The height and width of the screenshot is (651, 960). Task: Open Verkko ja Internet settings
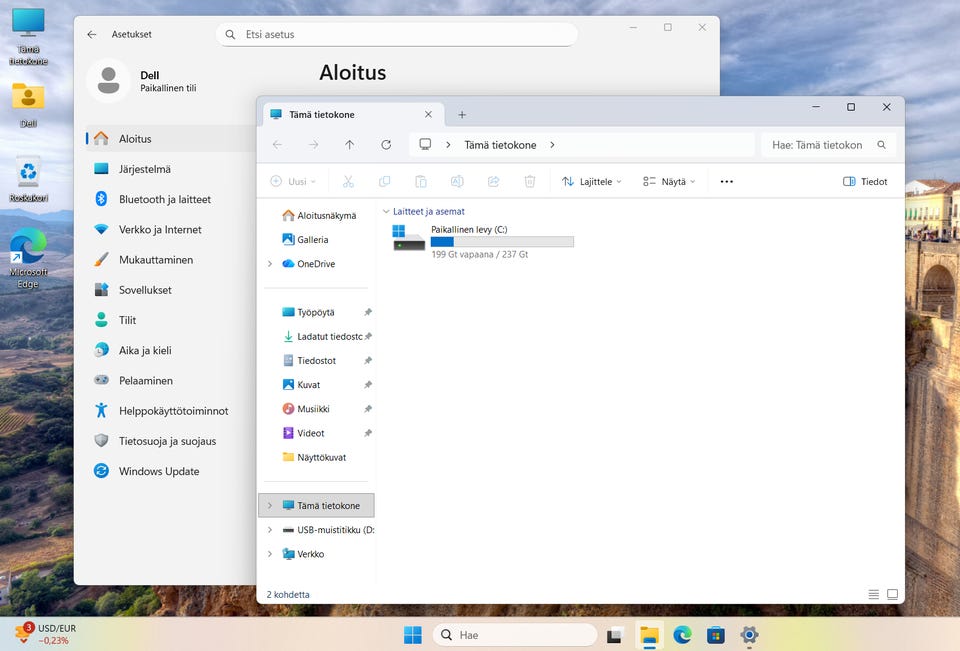point(171,229)
